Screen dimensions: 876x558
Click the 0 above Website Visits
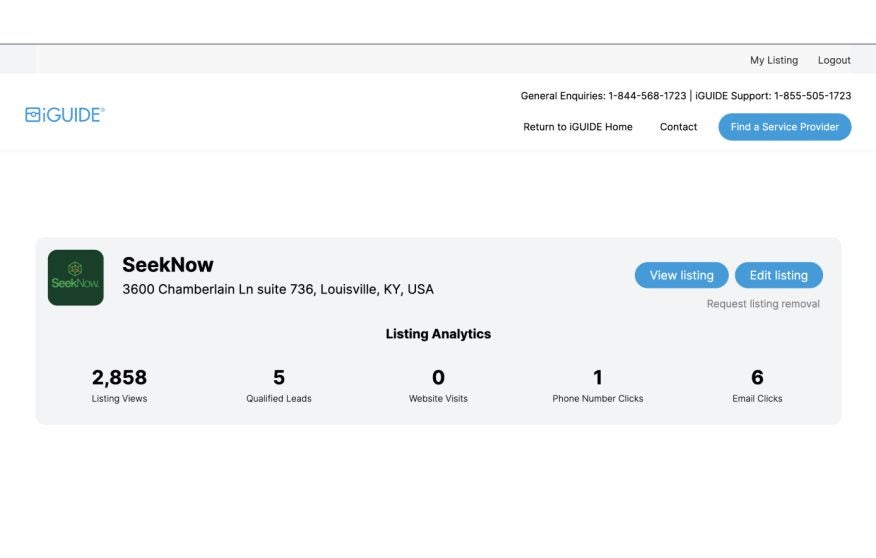click(x=438, y=378)
